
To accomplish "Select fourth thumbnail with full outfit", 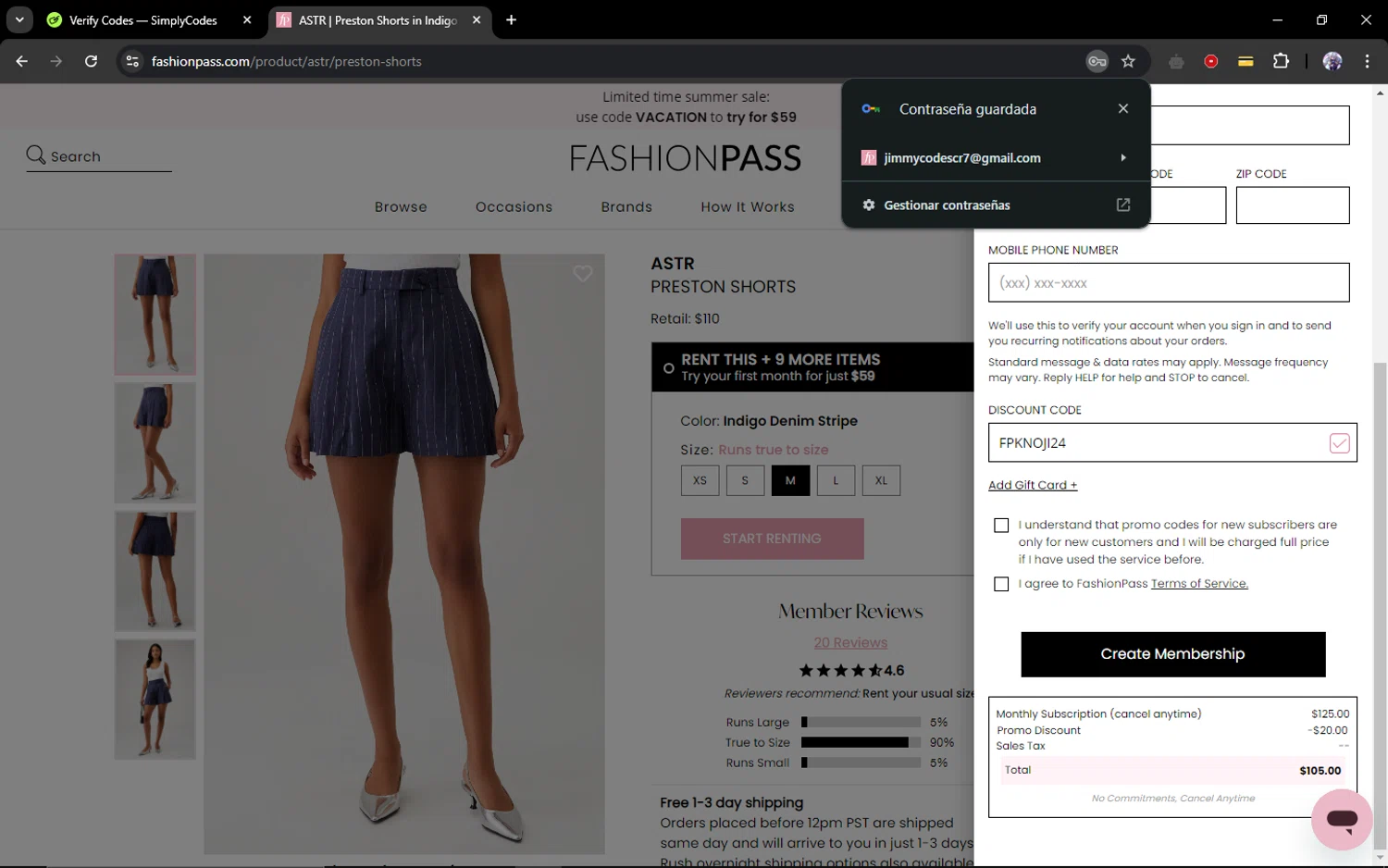I will pyautogui.click(x=155, y=700).
